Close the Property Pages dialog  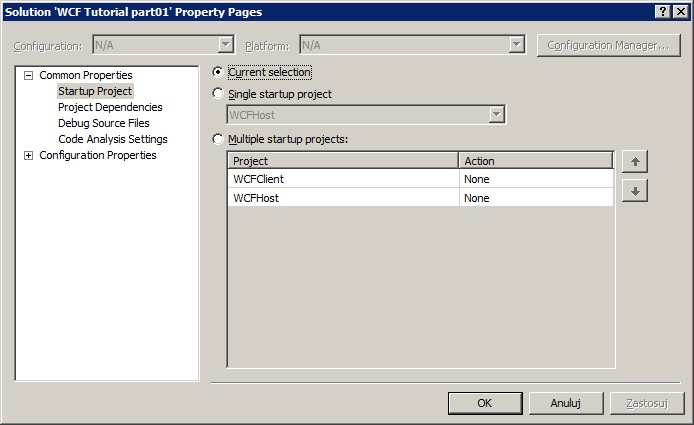click(x=680, y=11)
